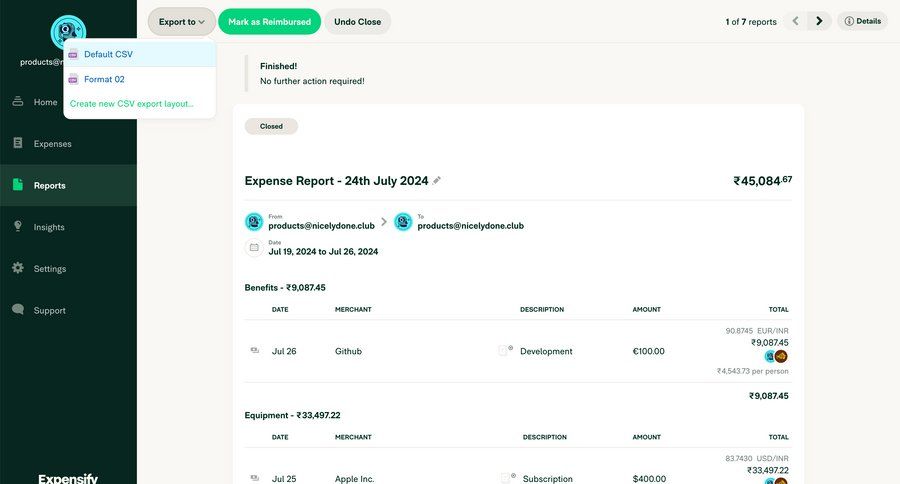Click the $400.00 amount

649,479
